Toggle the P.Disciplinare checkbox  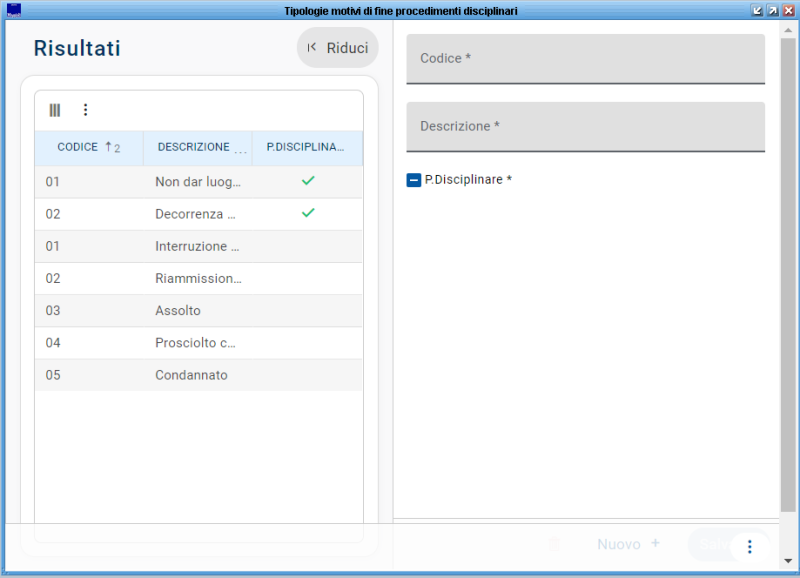pyautogui.click(x=414, y=180)
